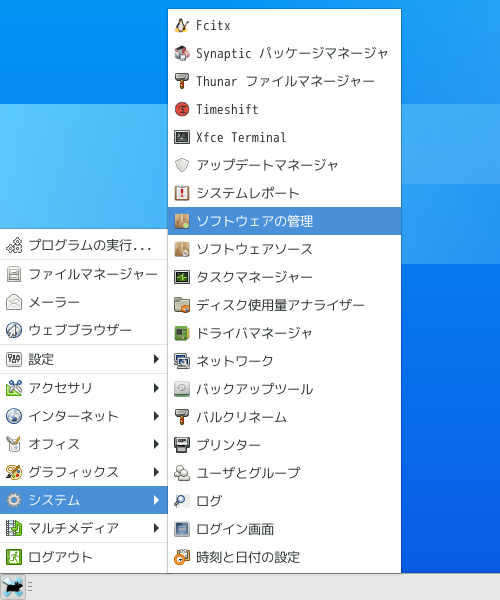Expand the インターネット submenu arrow

(x=156, y=416)
